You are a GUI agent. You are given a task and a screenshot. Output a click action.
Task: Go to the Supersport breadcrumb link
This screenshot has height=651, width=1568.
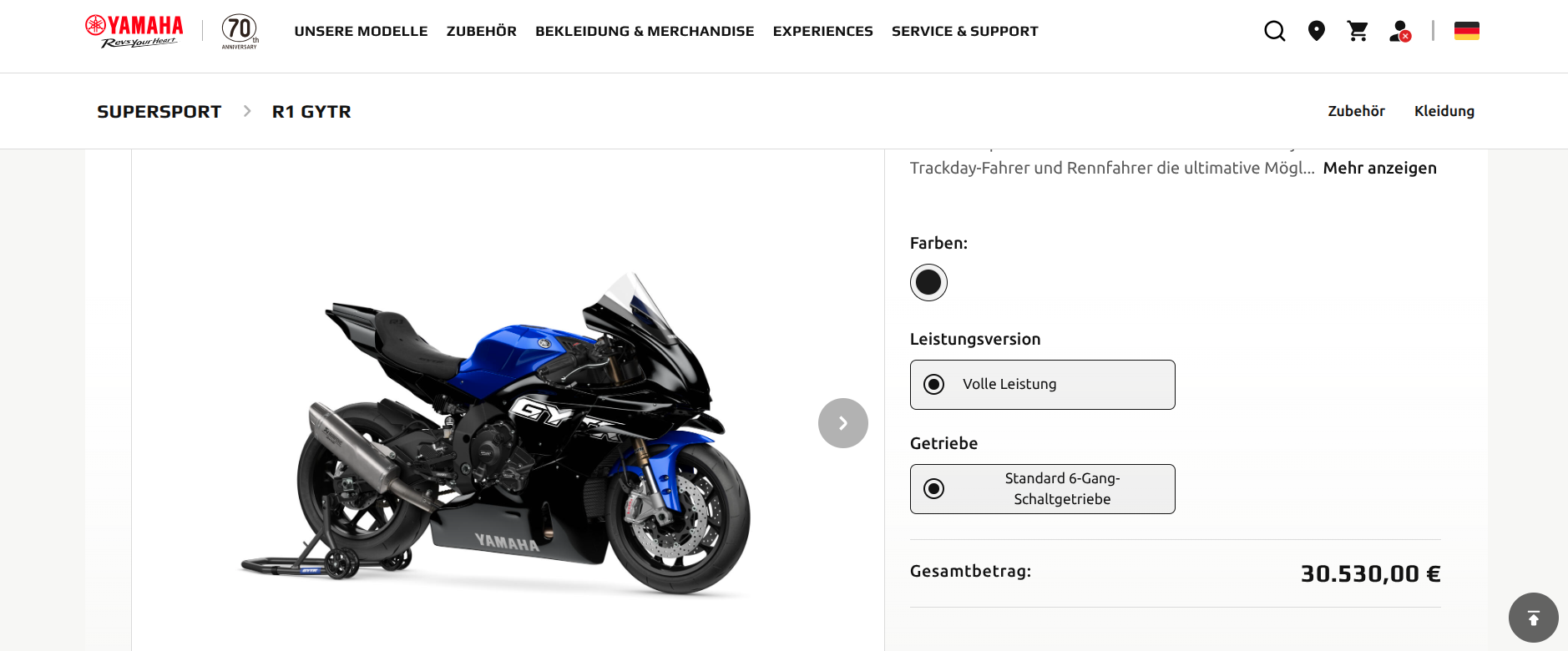[x=159, y=112]
